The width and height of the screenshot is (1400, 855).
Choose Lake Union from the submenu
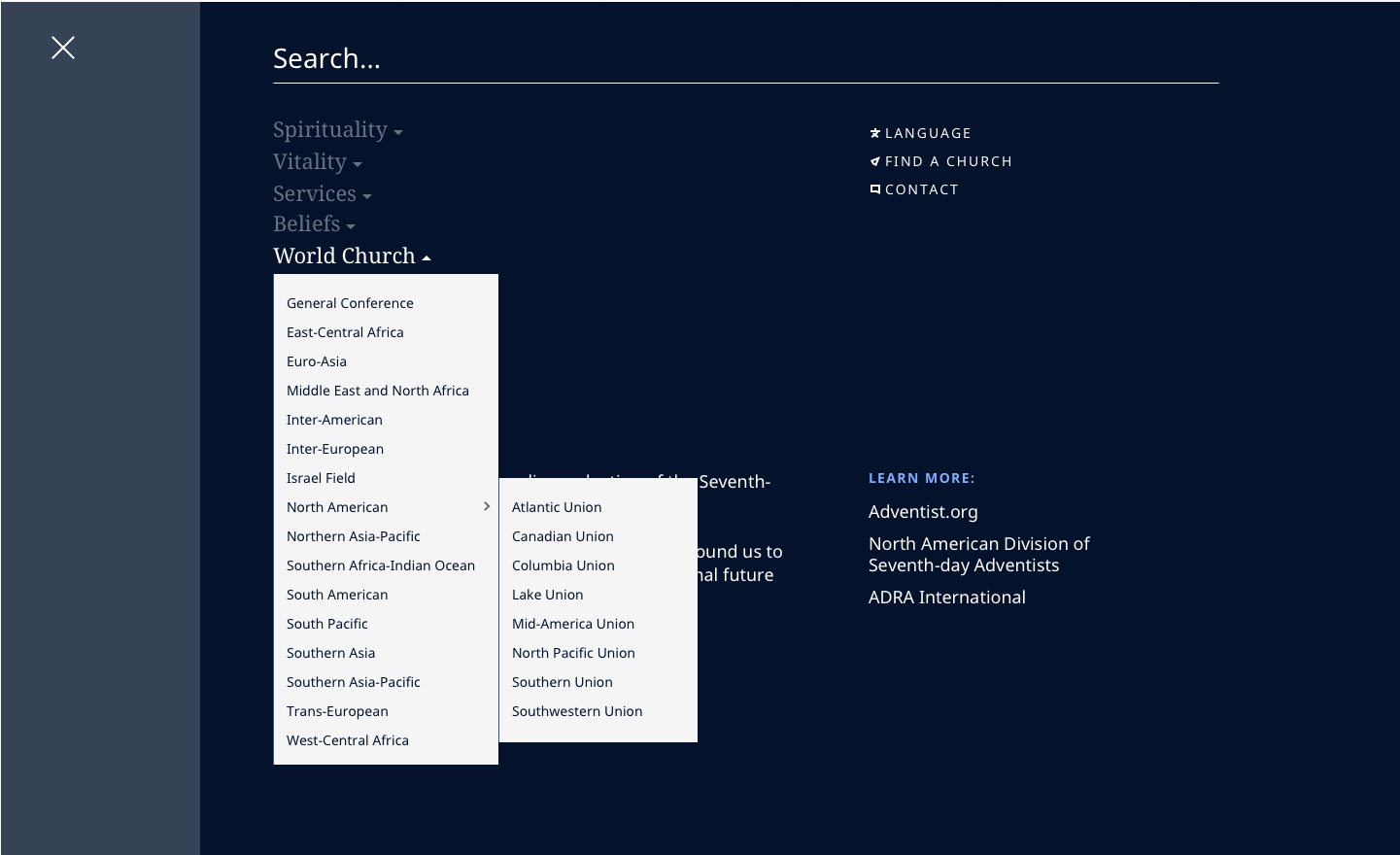(547, 595)
